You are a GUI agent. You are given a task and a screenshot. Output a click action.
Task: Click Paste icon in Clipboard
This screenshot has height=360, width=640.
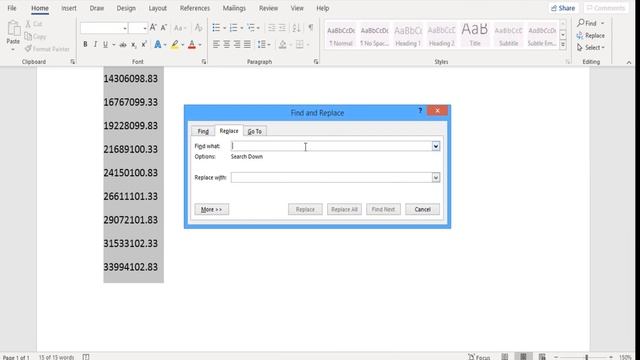coord(13,29)
